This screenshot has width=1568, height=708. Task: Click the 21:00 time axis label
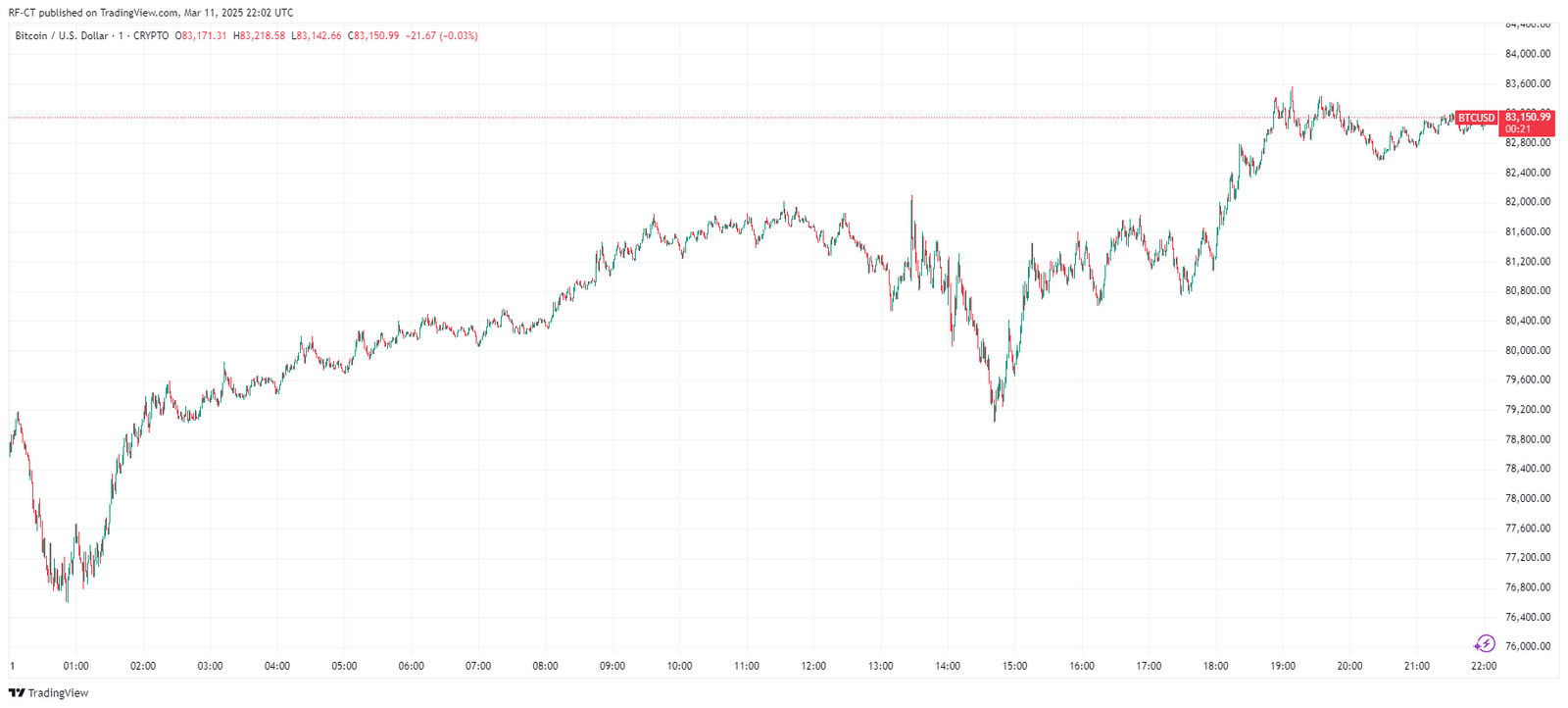(x=1417, y=666)
